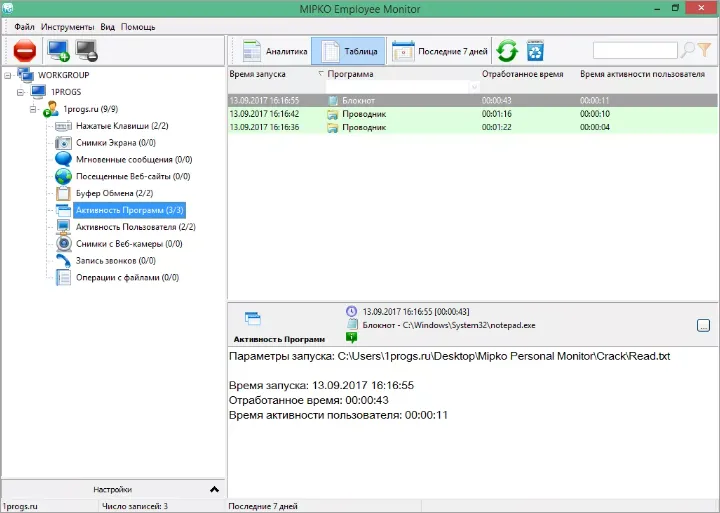Click the Активность Программ details panel icon
Screen dimensions: 720x513
point(253,318)
